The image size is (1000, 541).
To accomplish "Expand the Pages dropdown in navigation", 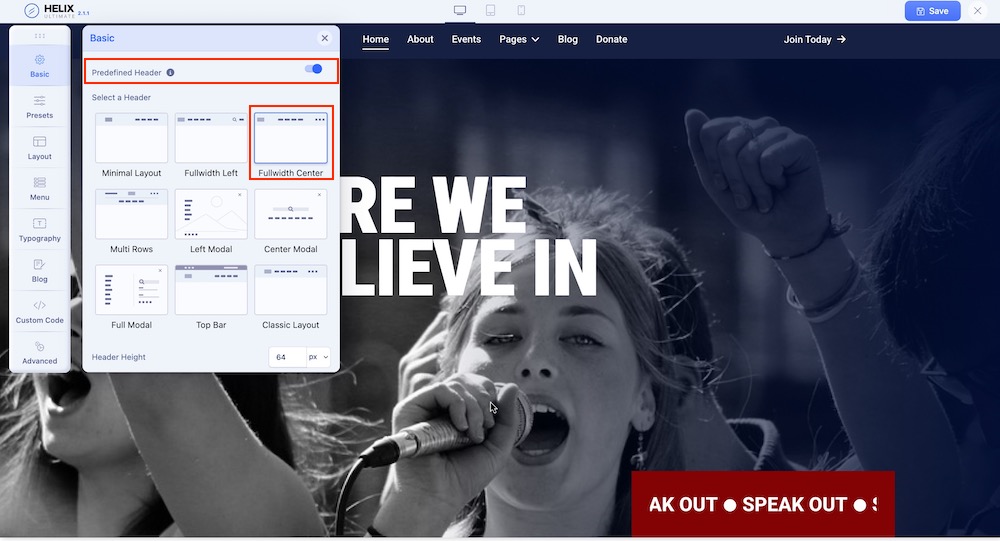I will pyautogui.click(x=519, y=40).
